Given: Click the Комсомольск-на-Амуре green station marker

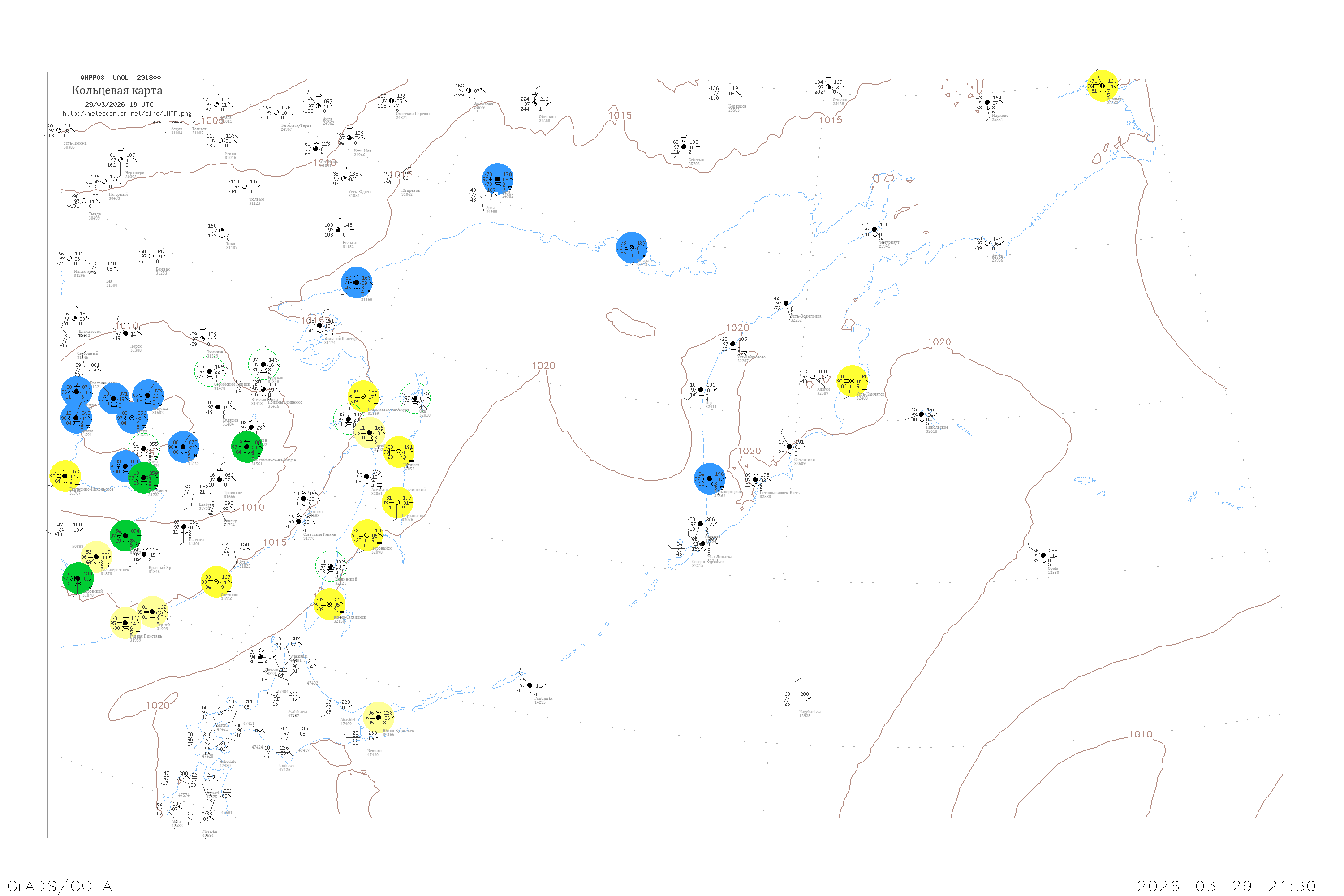Looking at the screenshot, I should coord(247,447).
